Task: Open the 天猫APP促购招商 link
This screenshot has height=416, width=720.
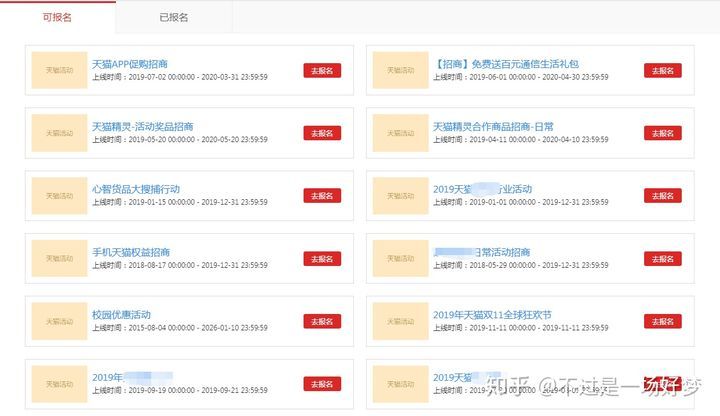Action: 129,64
